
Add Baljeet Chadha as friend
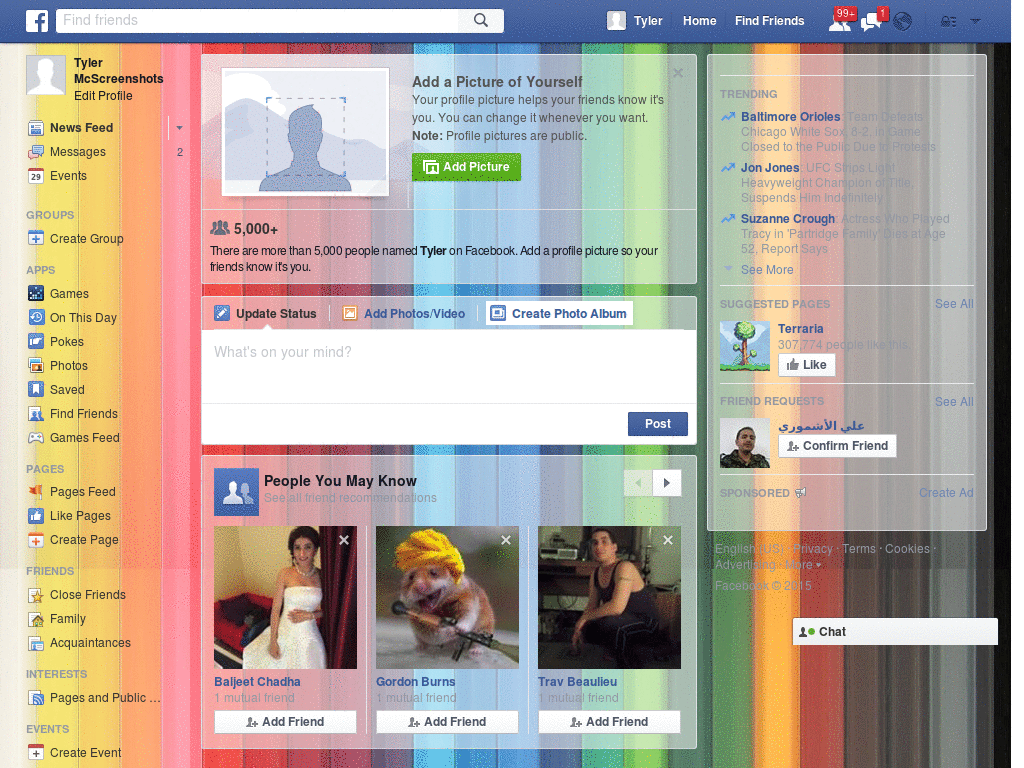285,722
